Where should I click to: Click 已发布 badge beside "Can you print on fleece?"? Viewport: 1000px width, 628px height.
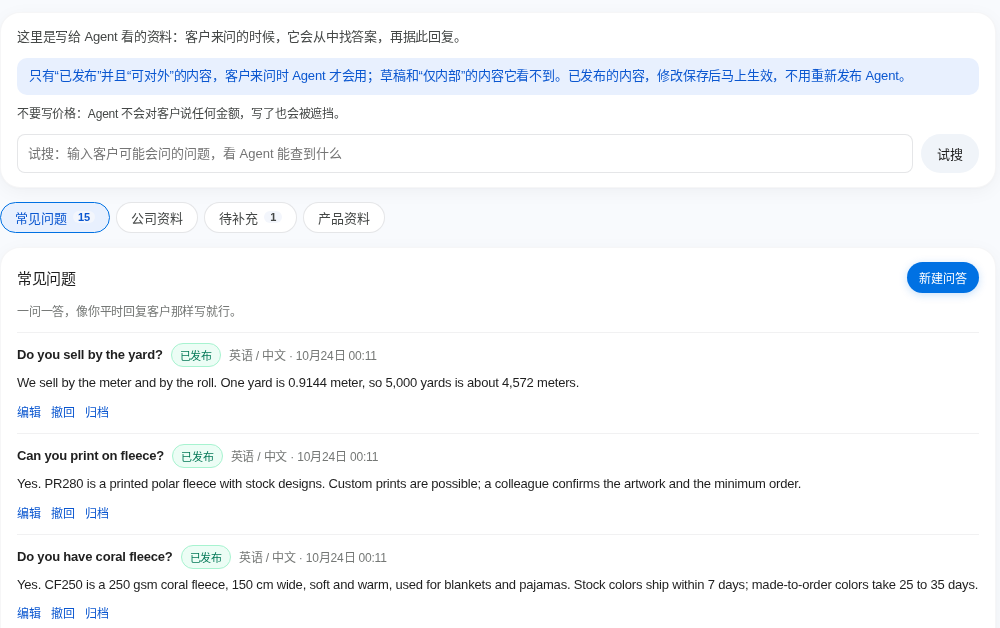point(197,456)
